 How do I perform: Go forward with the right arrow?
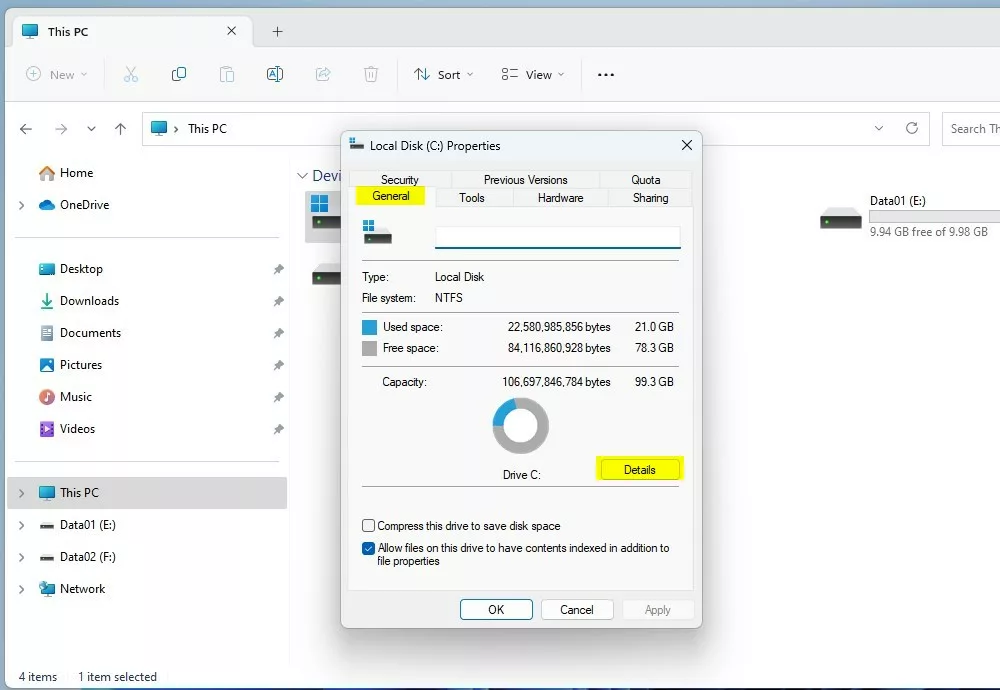pos(61,129)
